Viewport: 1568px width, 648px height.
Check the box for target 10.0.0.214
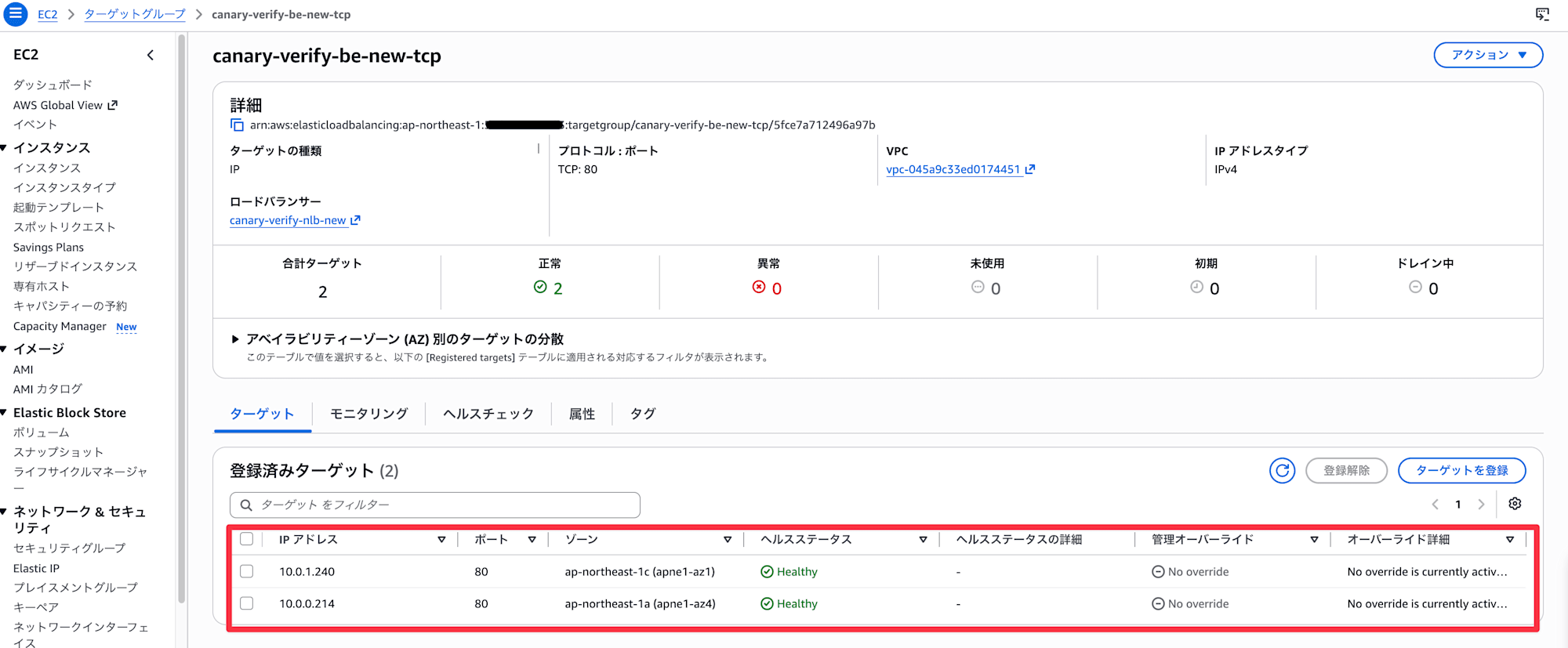[x=247, y=603]
